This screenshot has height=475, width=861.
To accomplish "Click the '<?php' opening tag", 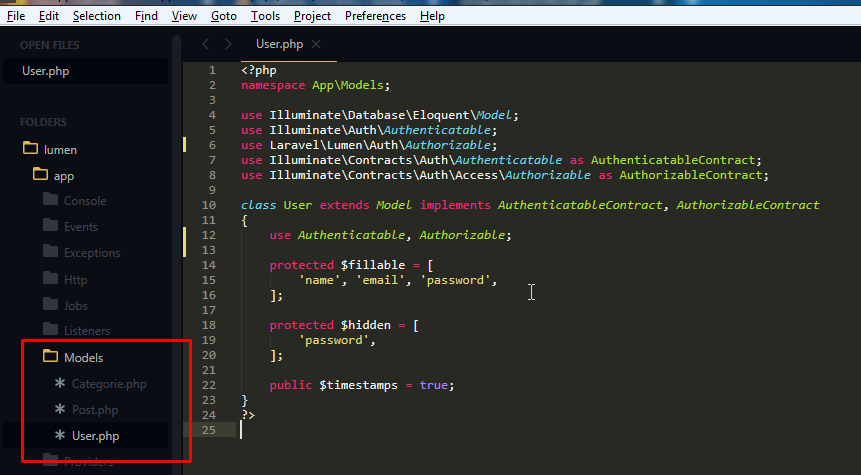I will pos(259,70).
